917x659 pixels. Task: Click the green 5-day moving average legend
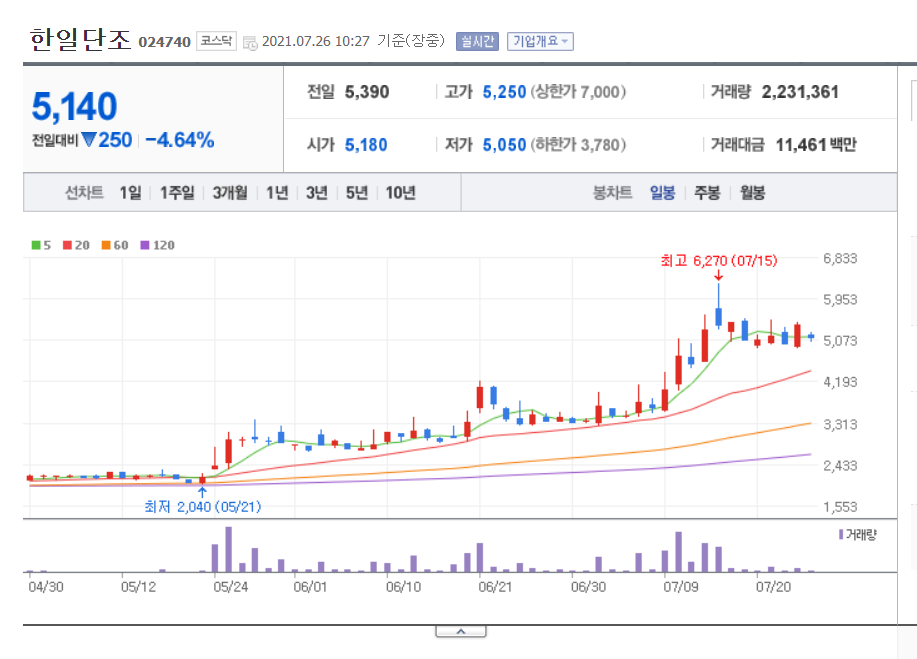[x=41, y=245]
